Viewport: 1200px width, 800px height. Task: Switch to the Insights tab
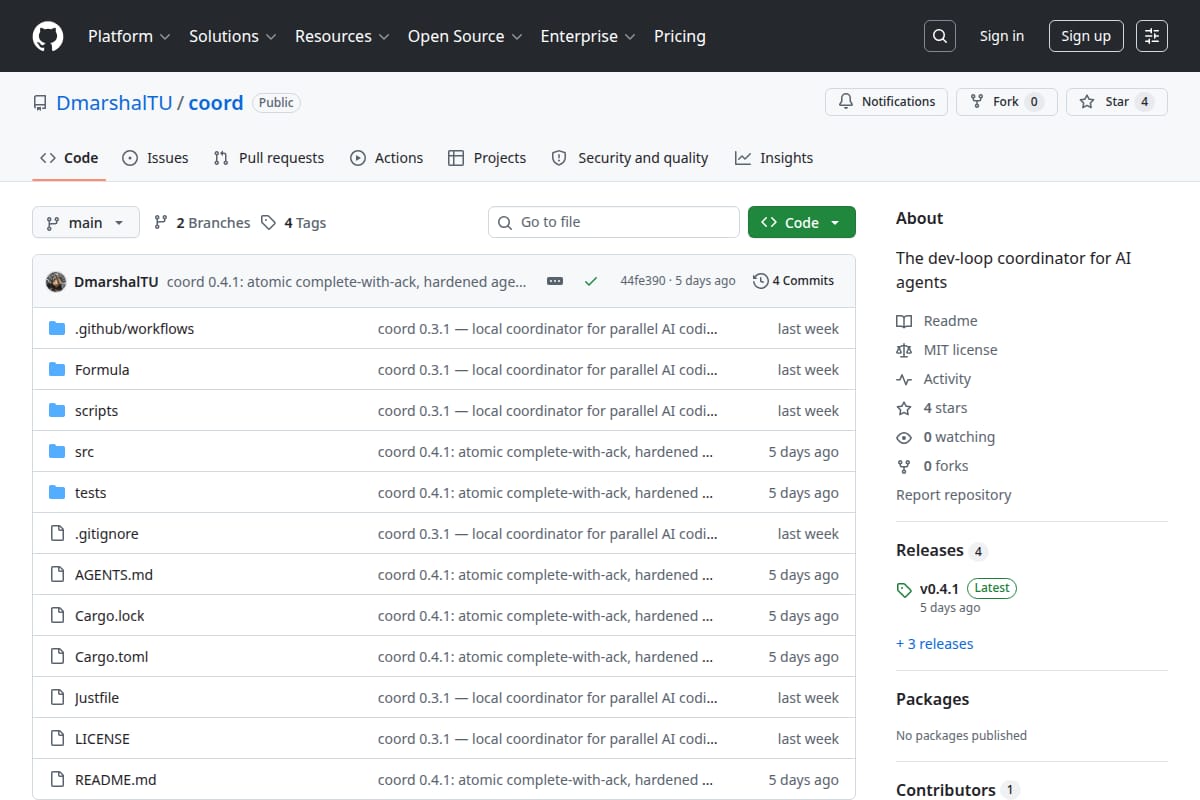tap(774, 158)
